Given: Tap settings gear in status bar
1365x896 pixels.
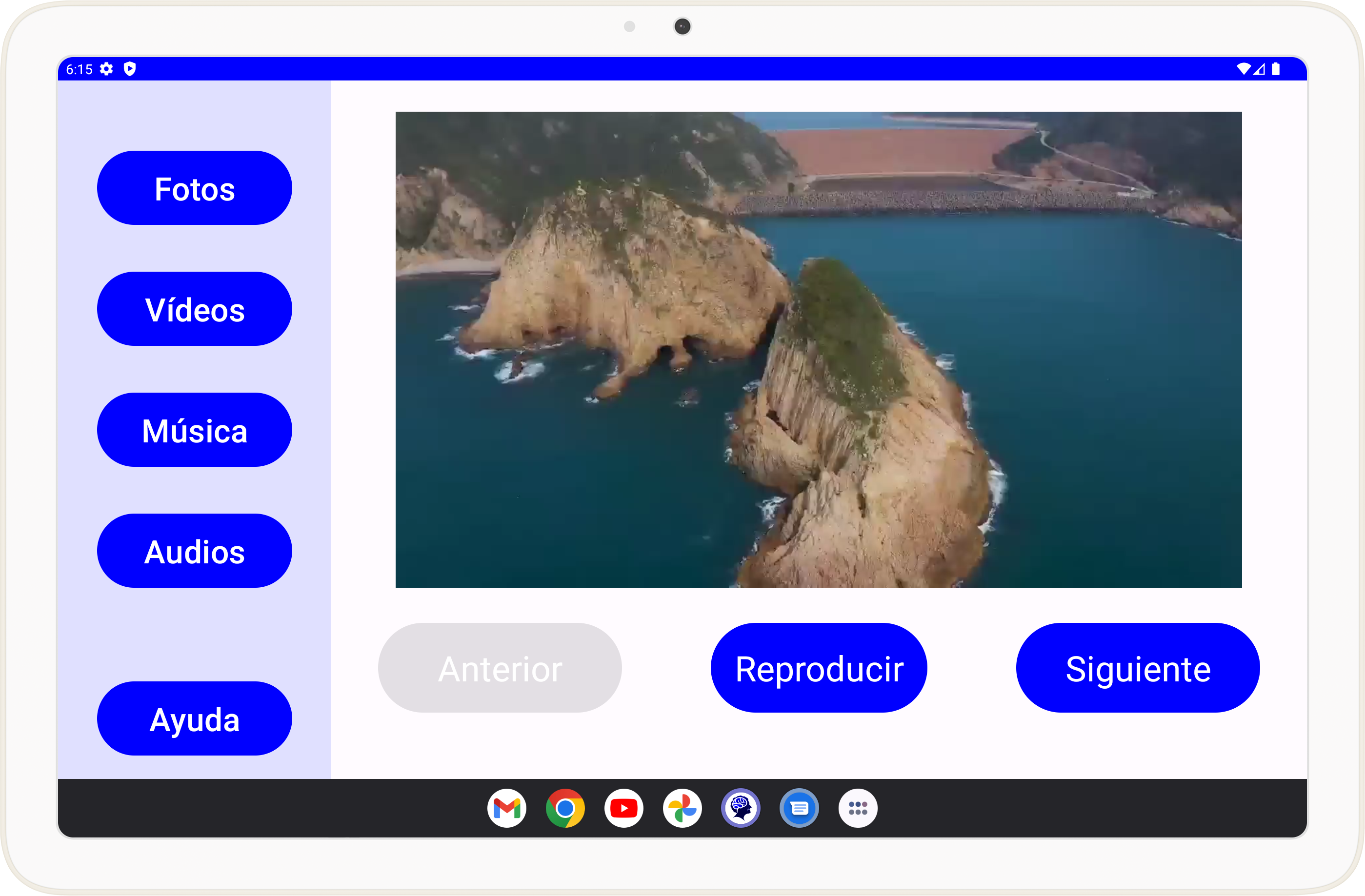Looking at the screenshot, I should tap(107, 69).
